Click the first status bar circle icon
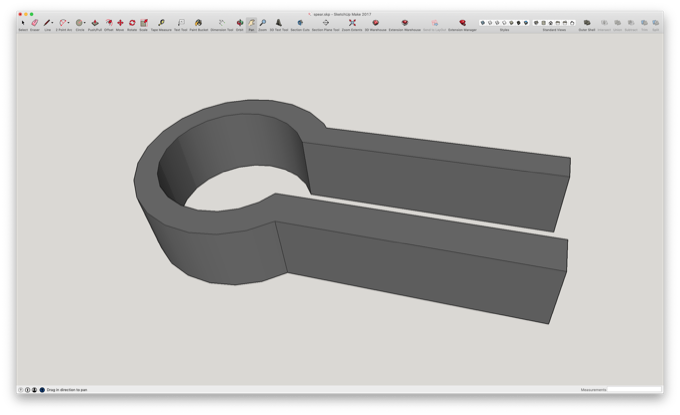 pyautogui.click(x=20, y=390)
